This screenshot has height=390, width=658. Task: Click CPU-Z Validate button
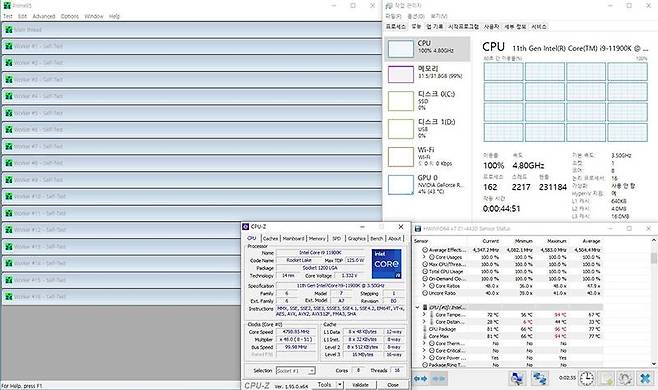pyautogui.click(x=360, y=385)
